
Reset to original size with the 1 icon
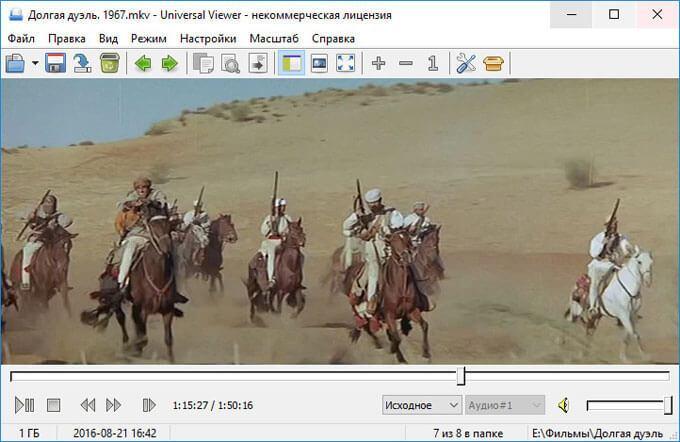point(433,63)
